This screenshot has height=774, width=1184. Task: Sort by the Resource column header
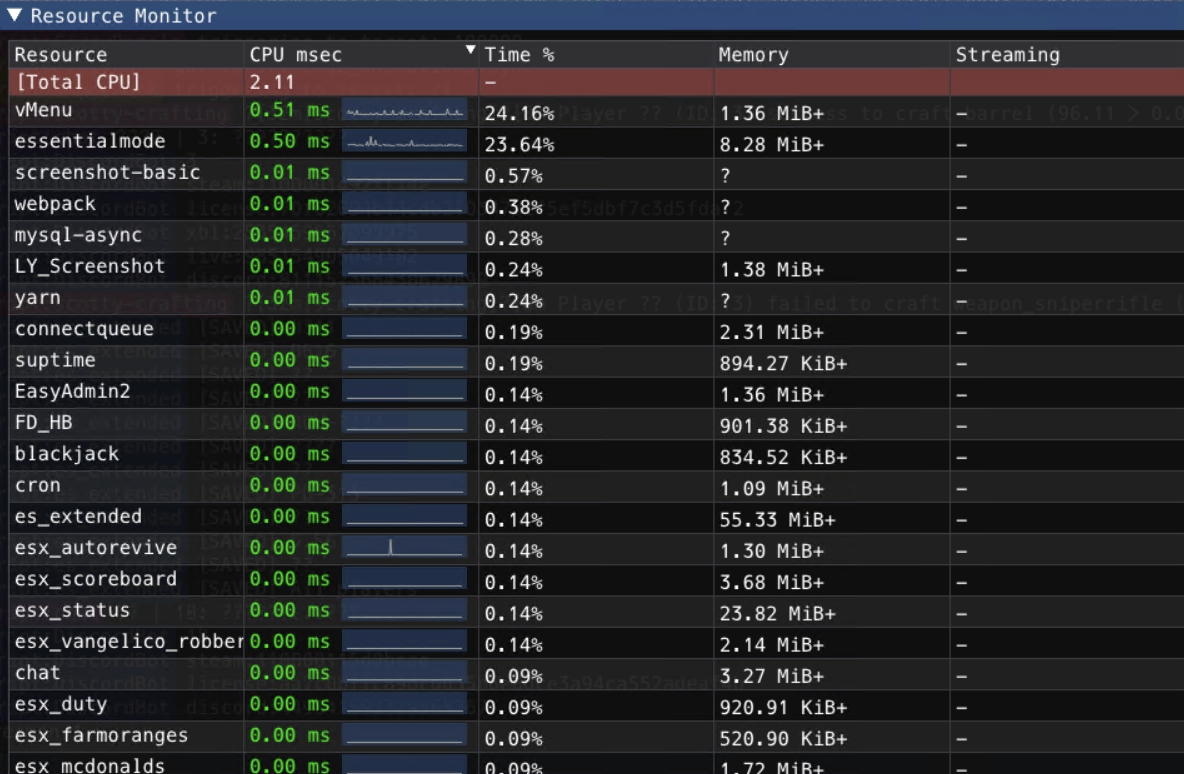coord(60,55)
